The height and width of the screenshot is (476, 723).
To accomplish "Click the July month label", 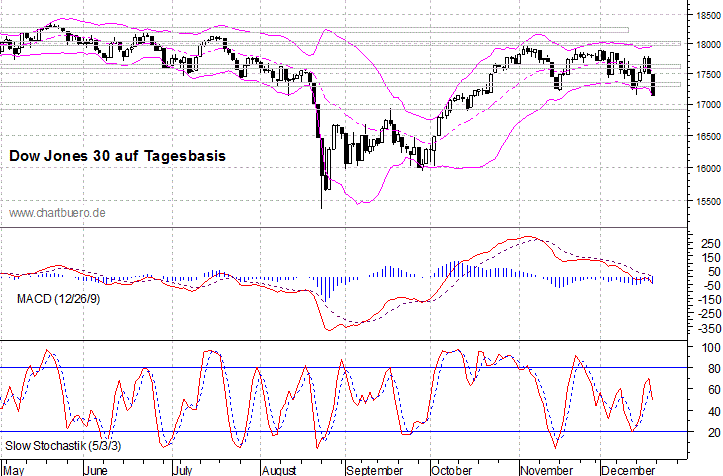I will (x=182, y=470).
